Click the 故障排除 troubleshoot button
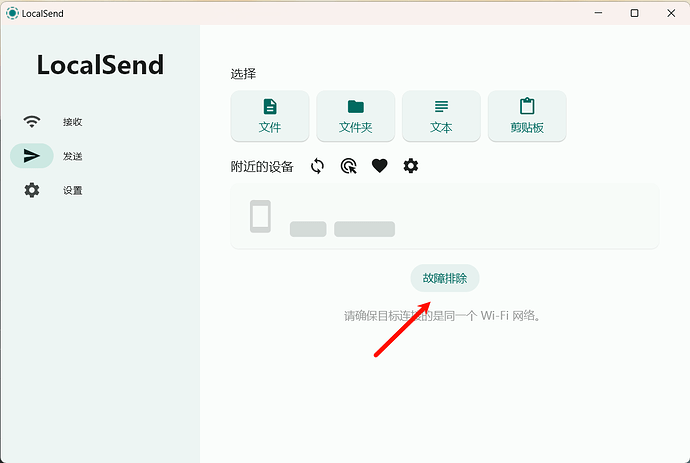The height and width of the screenshot is (463, 690). pyautogui.click(x=445, y=278)
